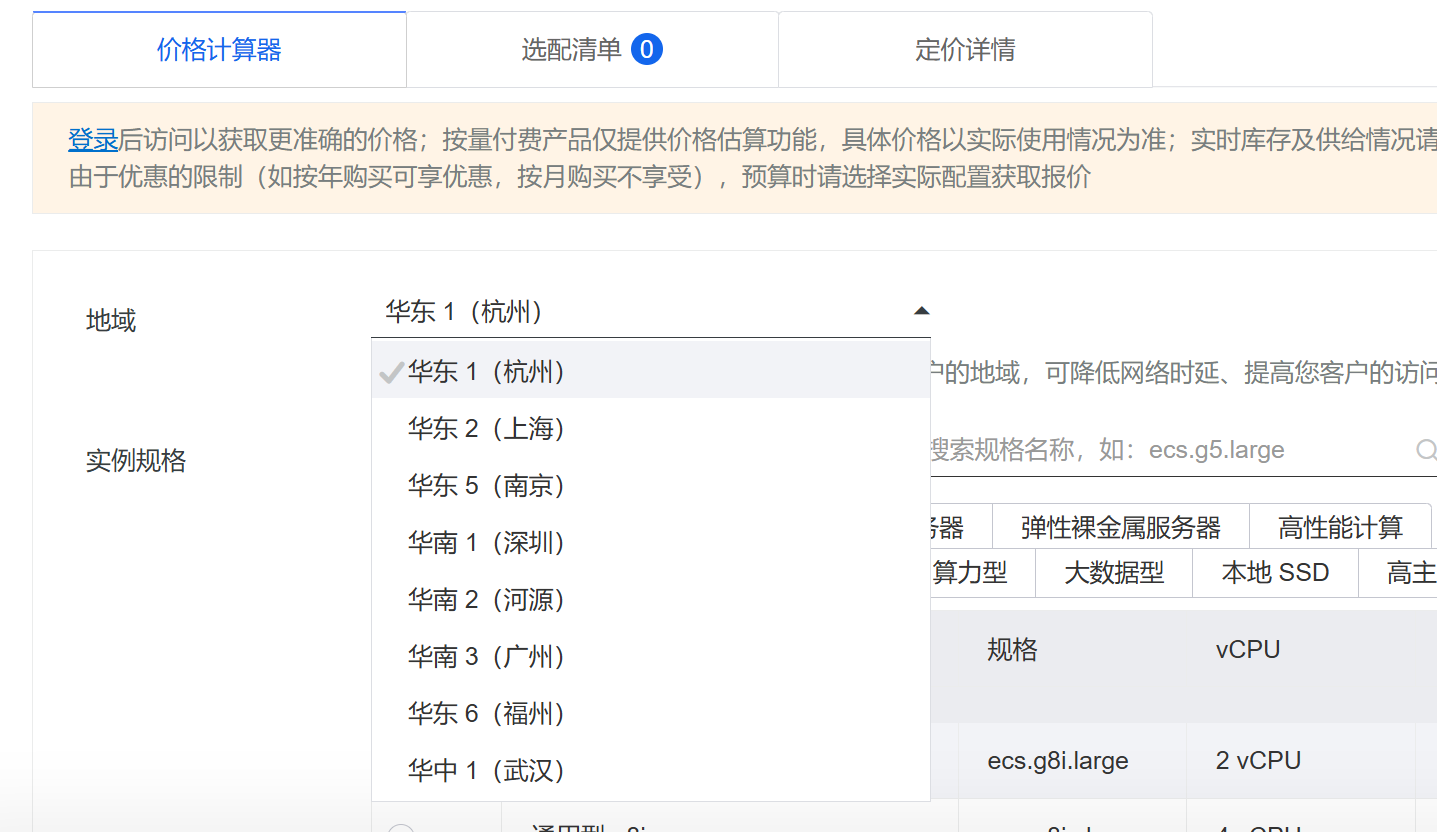Click the 选配清单 count badge 0
This screenshot has height=840, width=1437.
pyautogui.click(x=647, y=49)
